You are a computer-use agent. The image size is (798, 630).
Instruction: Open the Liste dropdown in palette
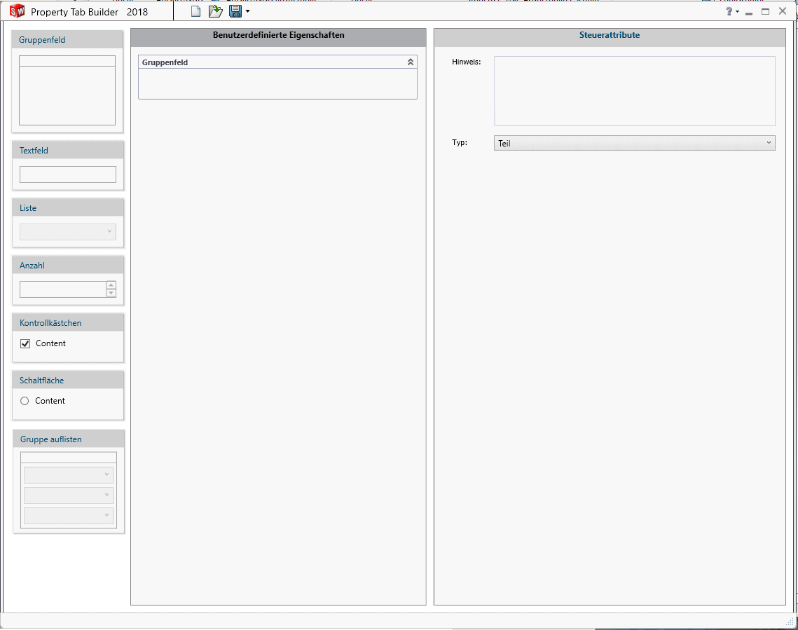point(67,232)
